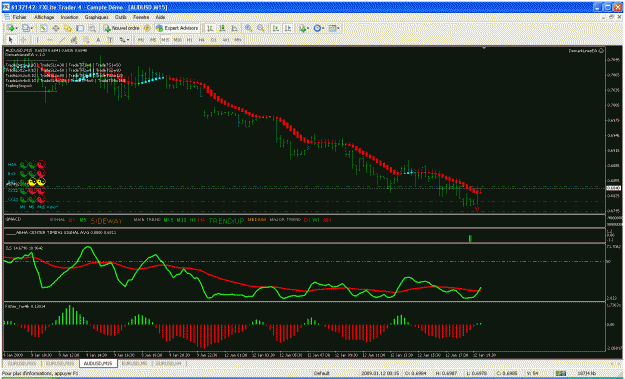This screenshot has height=379, width=625.
Task: Toggle the auto scroll chart icon
Action: click(276, 28)
